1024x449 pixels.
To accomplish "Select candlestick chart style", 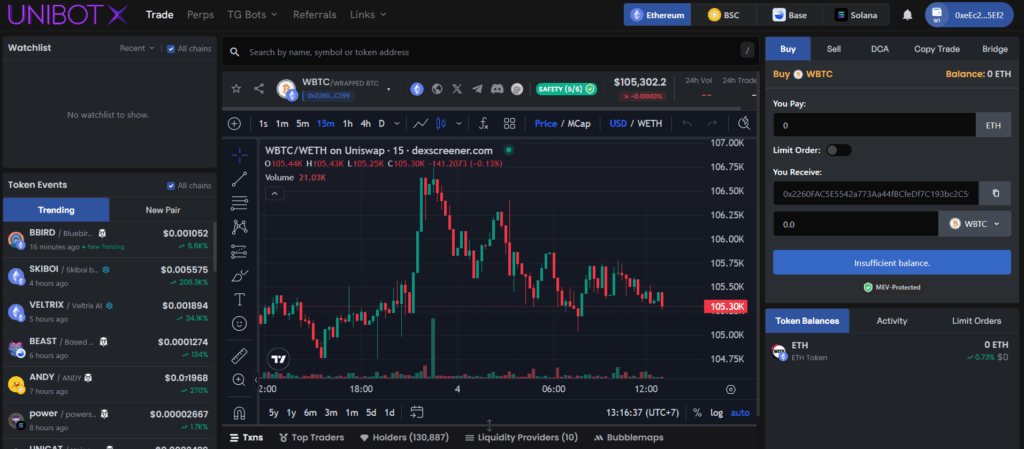I will click(441, 123).
